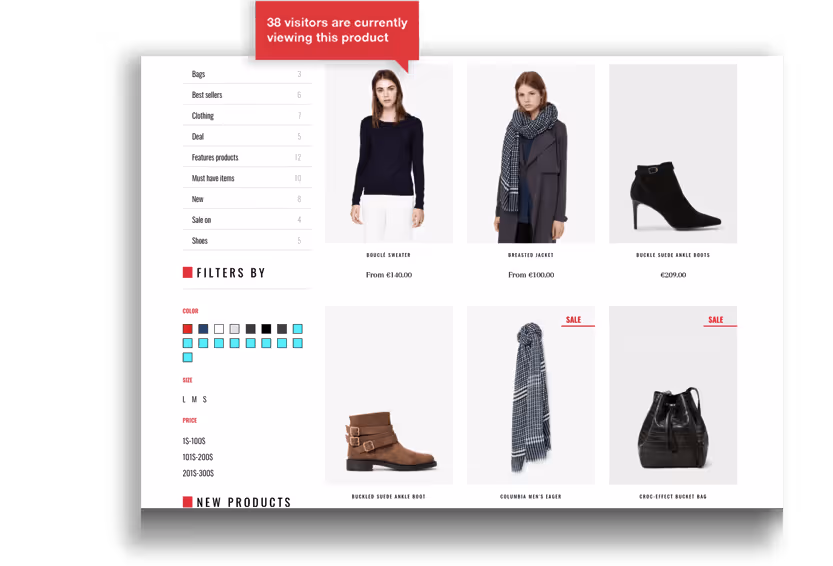Filter by size M
This screenshot has width=833, height=566.
pos(194,399)
